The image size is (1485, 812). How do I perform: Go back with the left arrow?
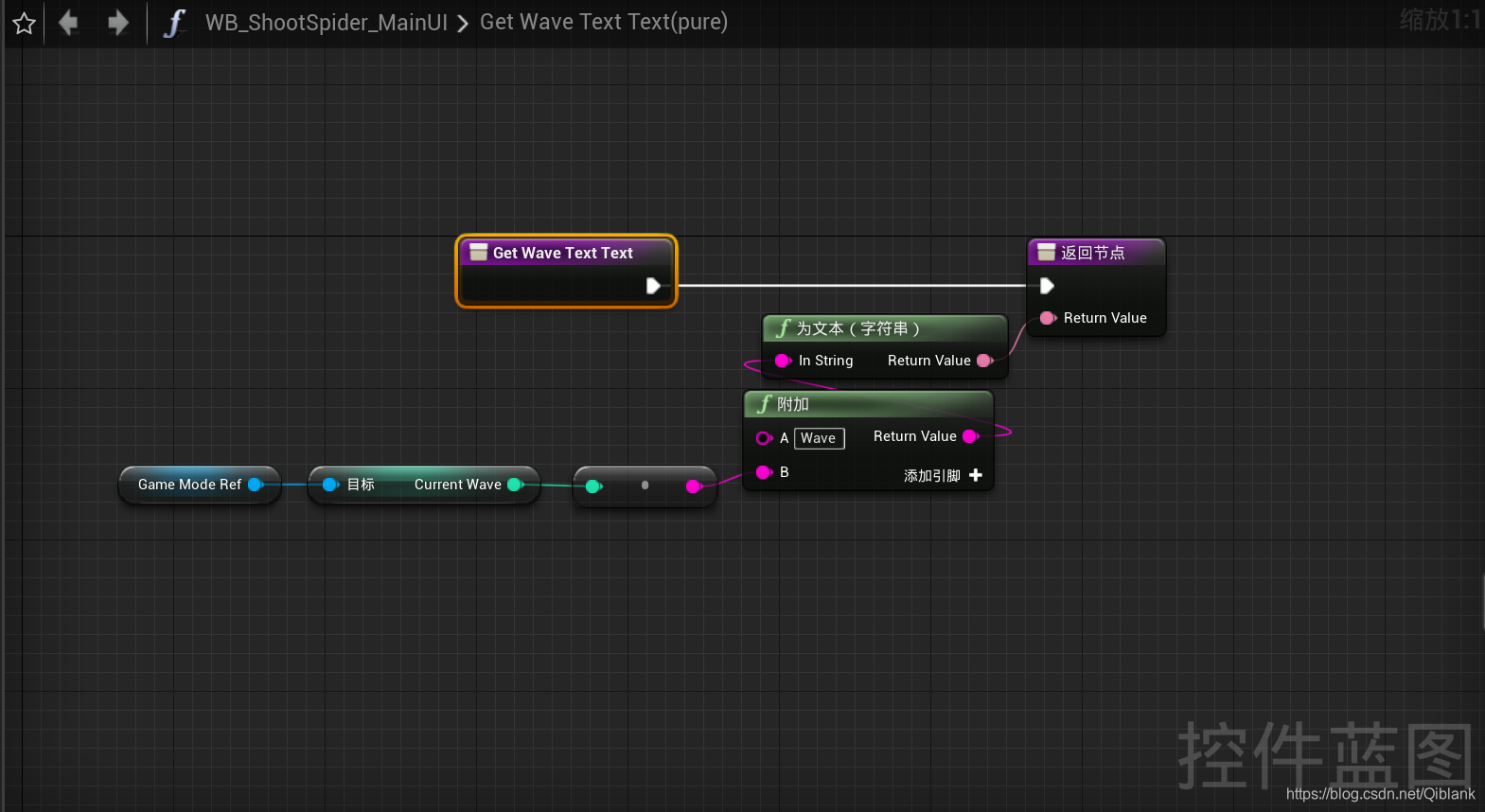coord(68,22)
